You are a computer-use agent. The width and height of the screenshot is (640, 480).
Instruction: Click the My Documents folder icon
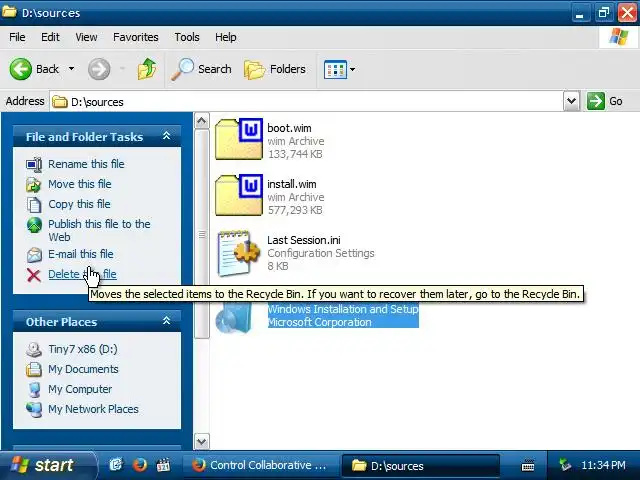point(34,369)
